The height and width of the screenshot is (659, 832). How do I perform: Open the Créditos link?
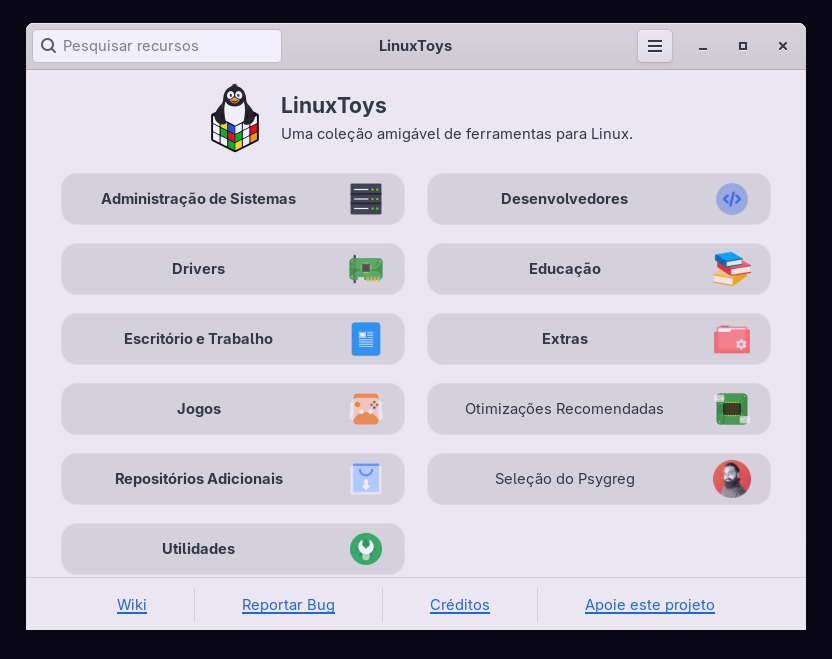point(460,605)
